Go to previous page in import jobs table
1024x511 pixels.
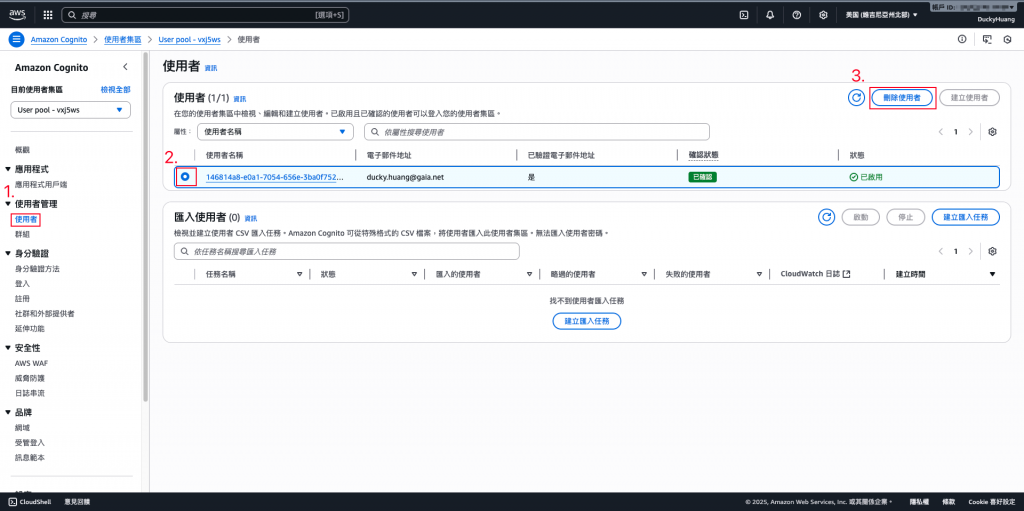coord(941,252)
